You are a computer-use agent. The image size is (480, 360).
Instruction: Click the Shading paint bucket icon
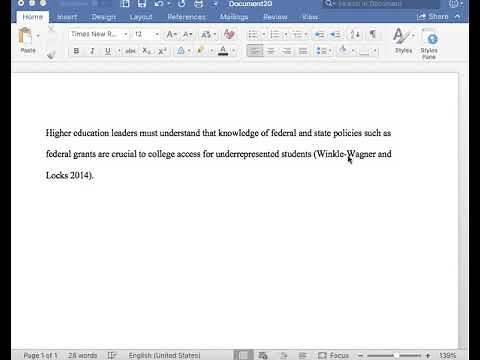click(x=343, y=51)
